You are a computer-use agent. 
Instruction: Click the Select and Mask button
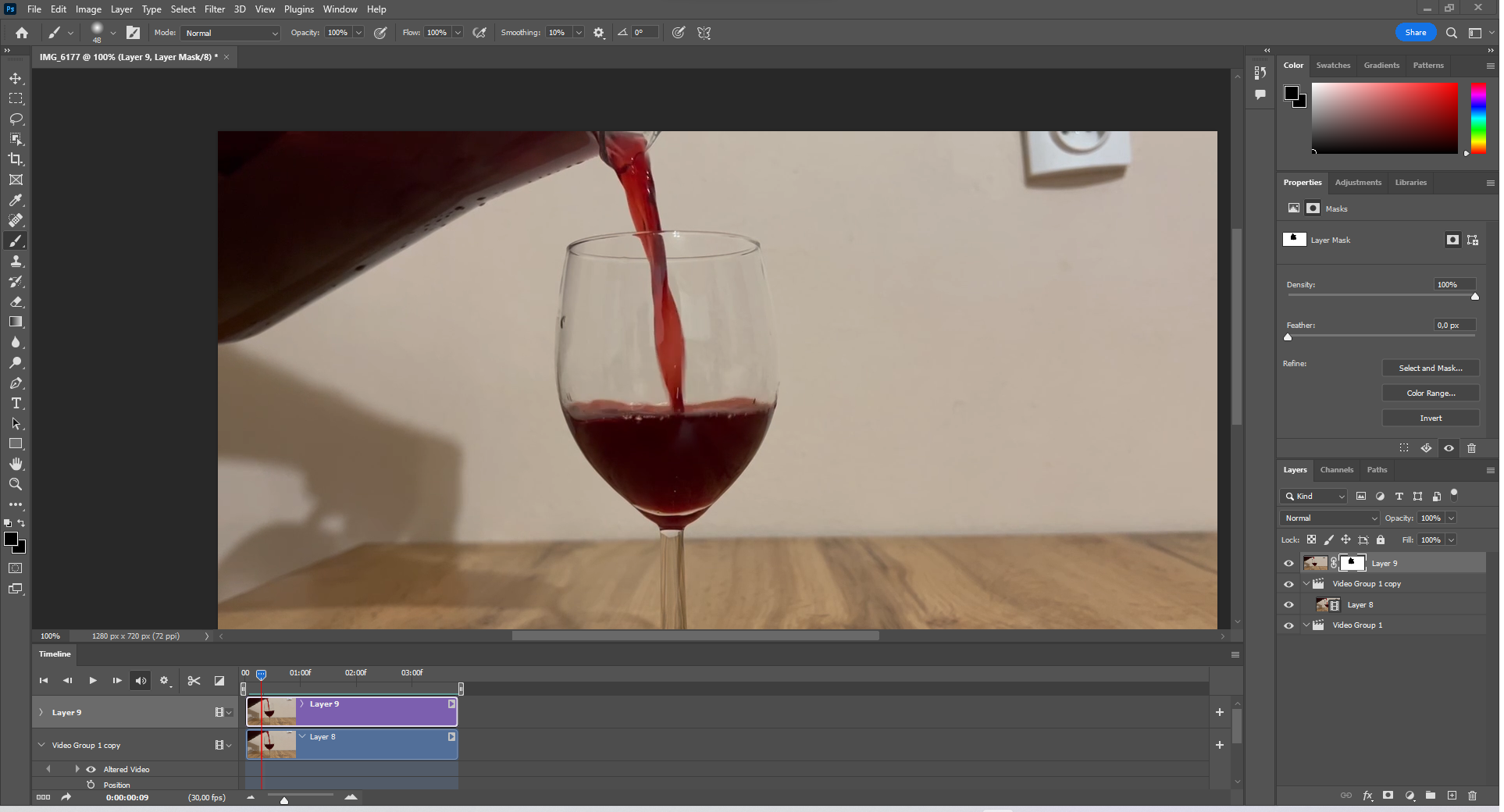[x=1431, y=369]
